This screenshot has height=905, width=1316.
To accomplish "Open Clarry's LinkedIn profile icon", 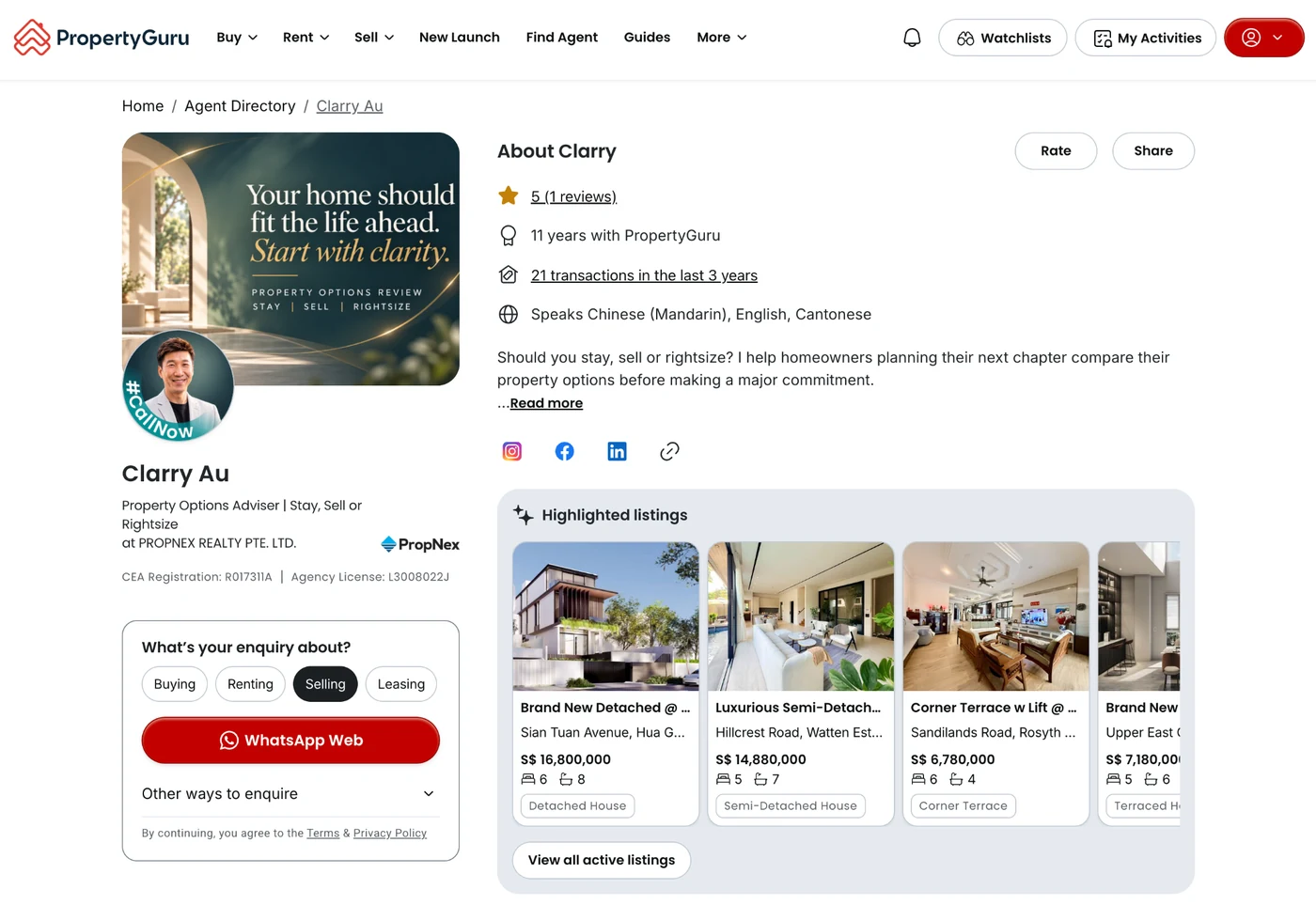I will pyautogui.click(x=617, y=451).
